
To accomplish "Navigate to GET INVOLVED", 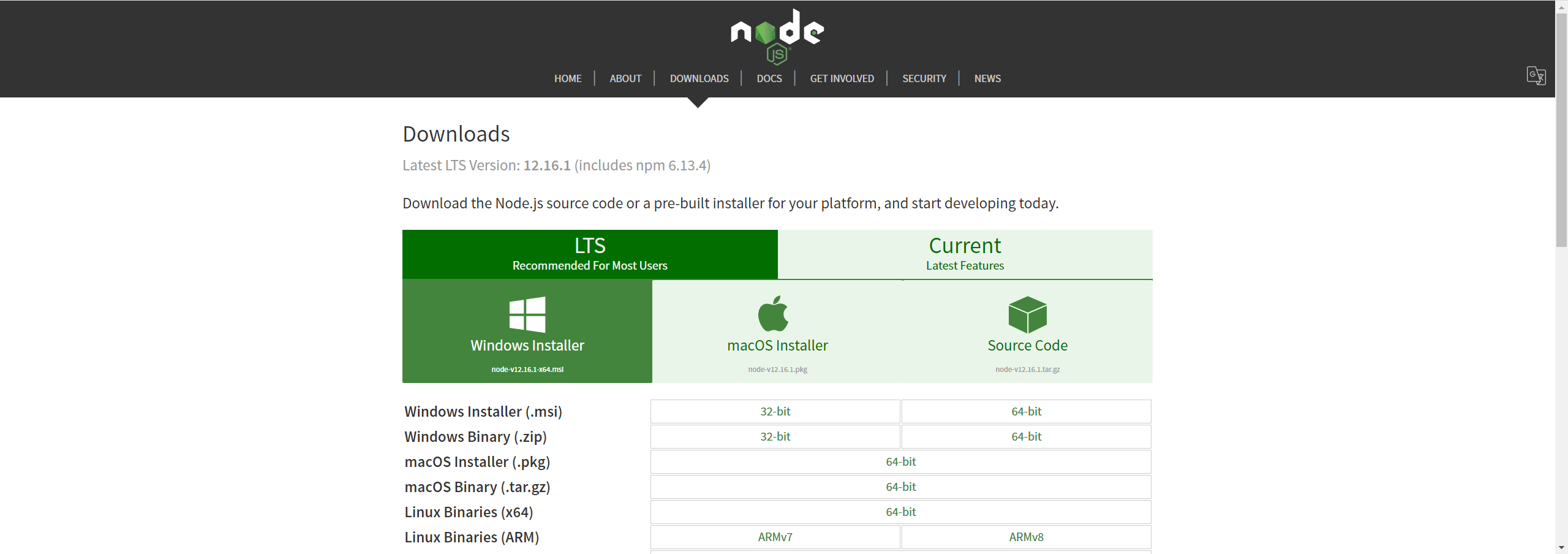I will pyautogui.click(x=842, y=78).
